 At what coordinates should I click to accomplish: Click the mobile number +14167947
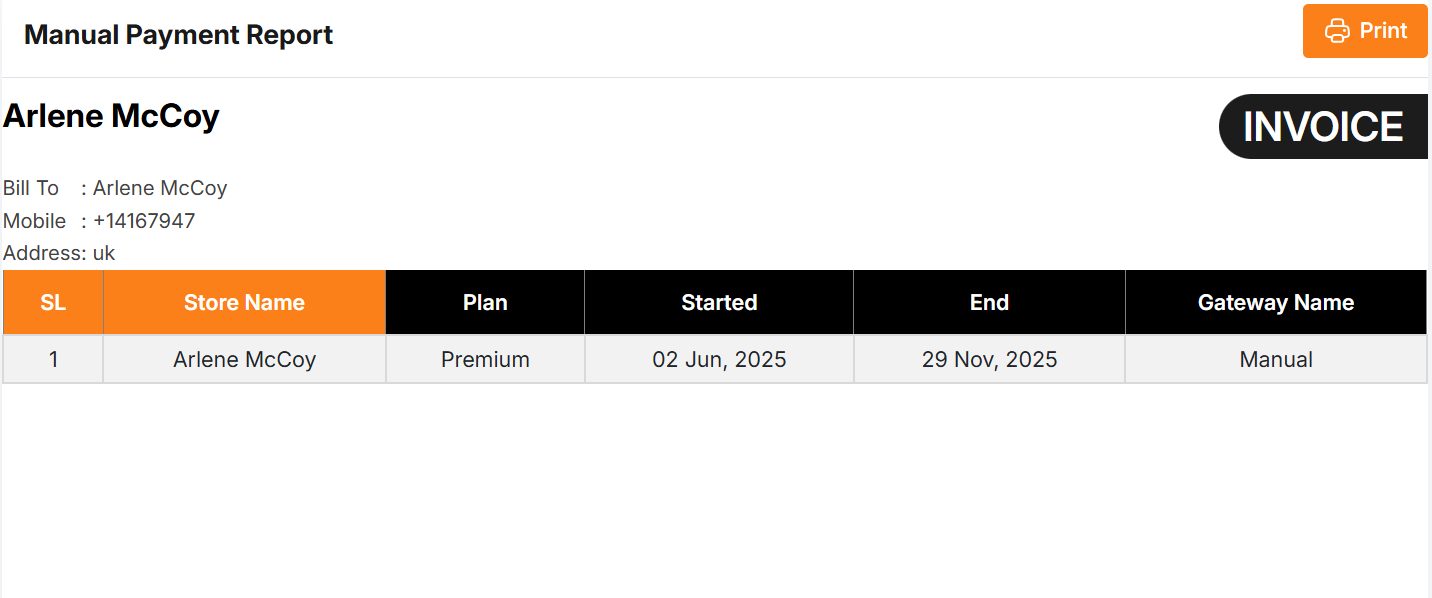143,221
